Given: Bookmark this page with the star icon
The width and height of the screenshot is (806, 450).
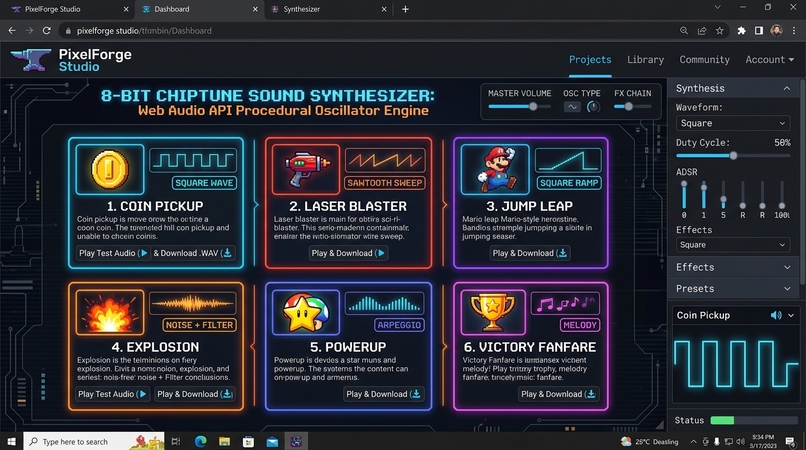Looking at the screenshot, I should tap(720, 31).
